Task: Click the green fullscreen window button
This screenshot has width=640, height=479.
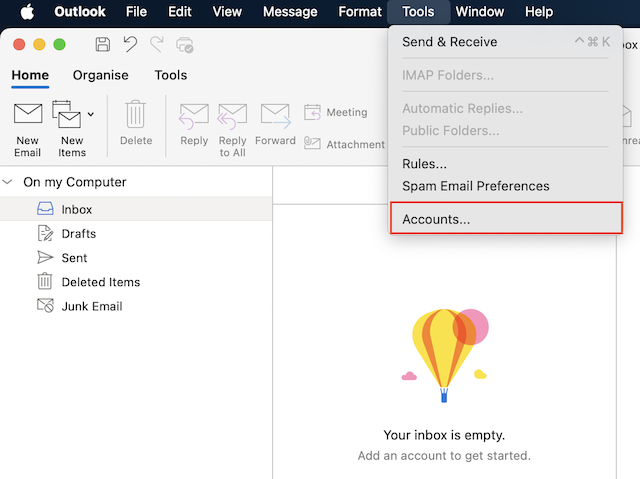Action: 60,44
